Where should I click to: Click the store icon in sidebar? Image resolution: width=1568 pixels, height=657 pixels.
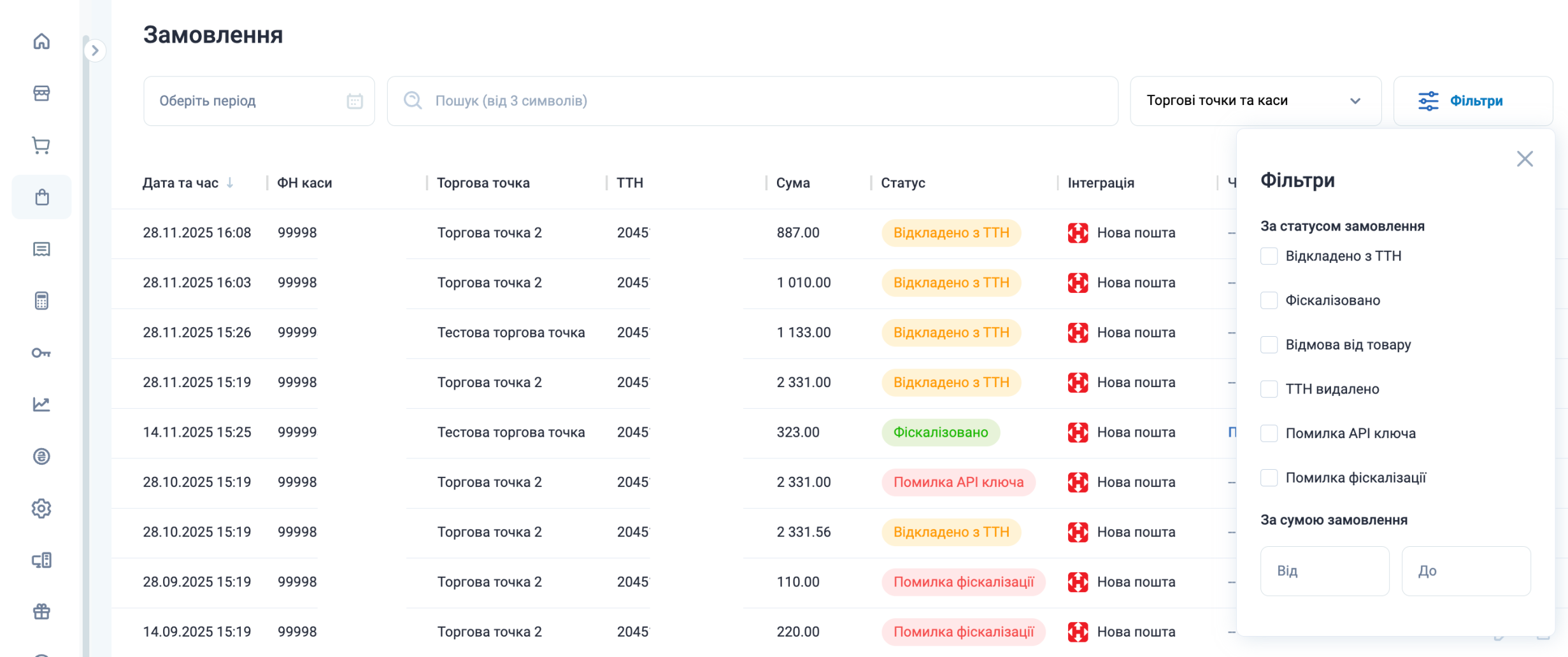pyautogui.click(x=41, y=94)
